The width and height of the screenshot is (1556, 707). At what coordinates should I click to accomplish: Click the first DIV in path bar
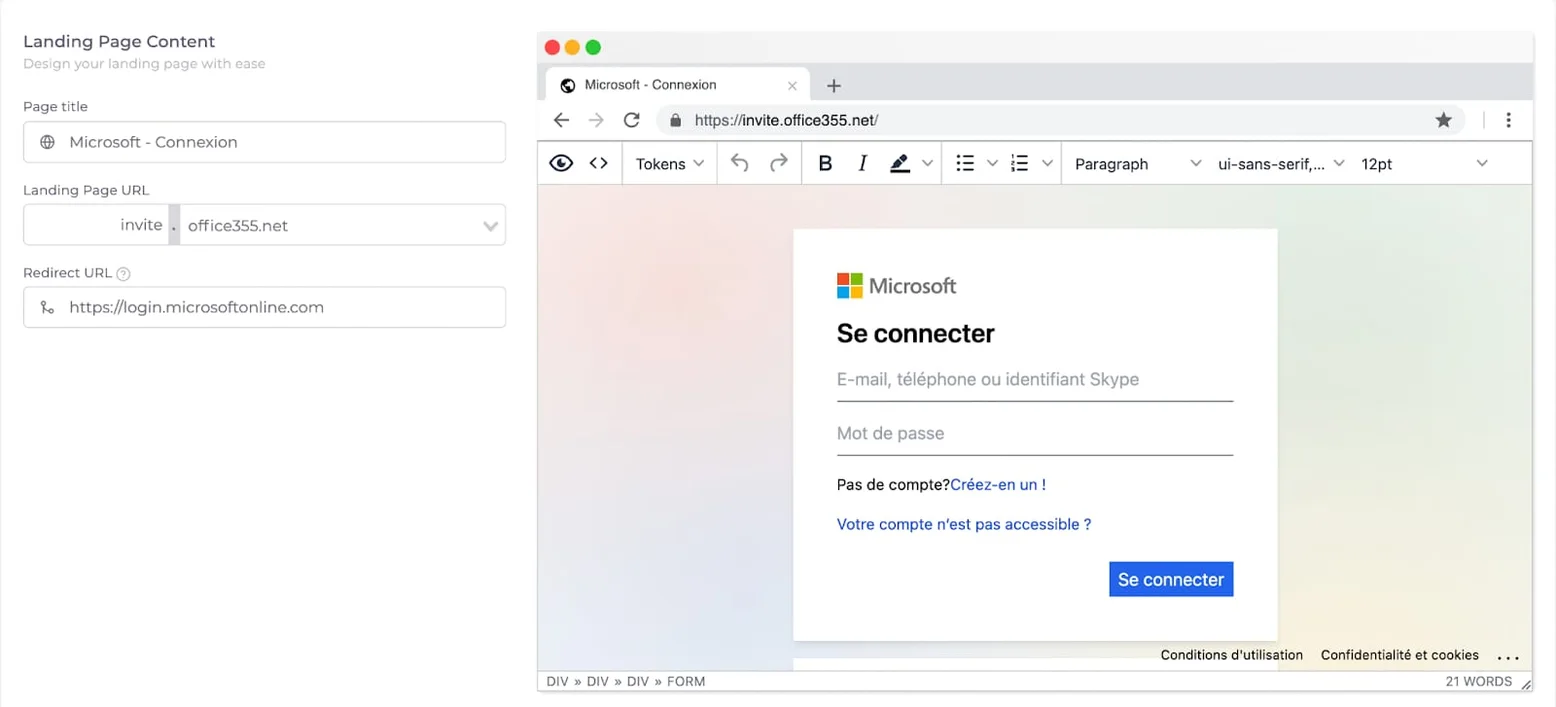pyautogui.click(x=558, y=682)
